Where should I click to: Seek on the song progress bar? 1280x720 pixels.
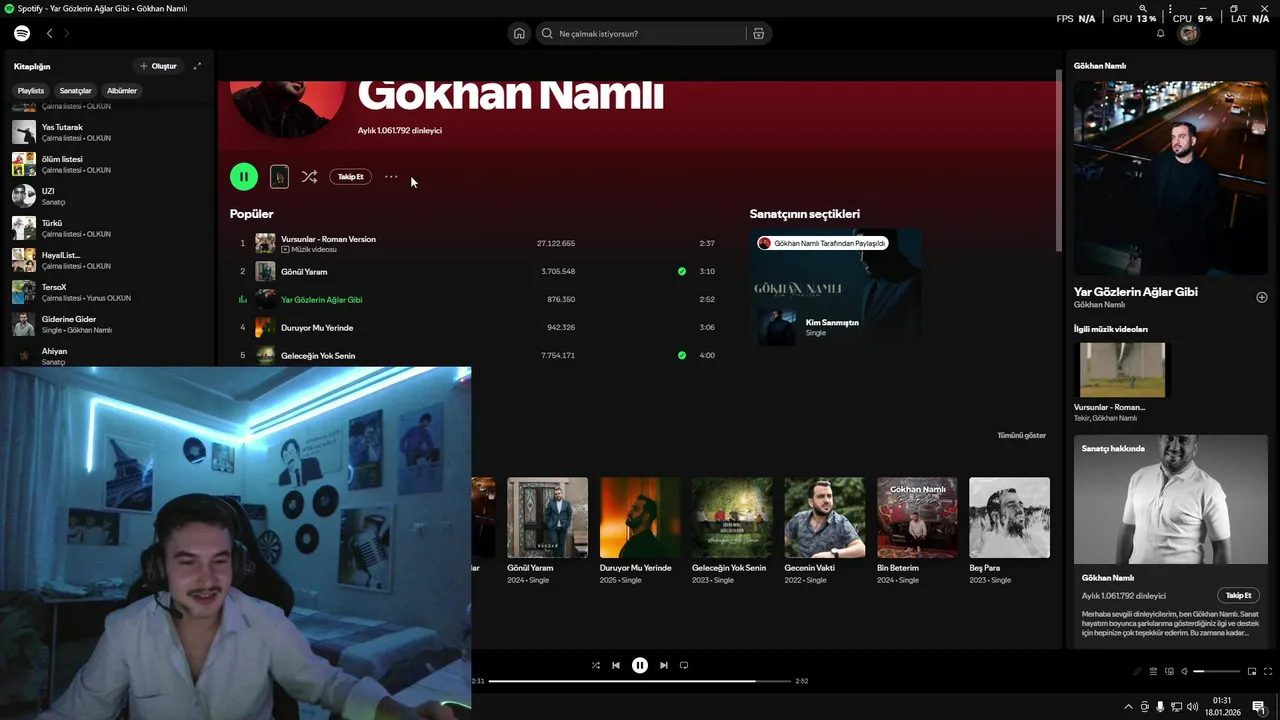pyautogui.click(x=640, y=681)
